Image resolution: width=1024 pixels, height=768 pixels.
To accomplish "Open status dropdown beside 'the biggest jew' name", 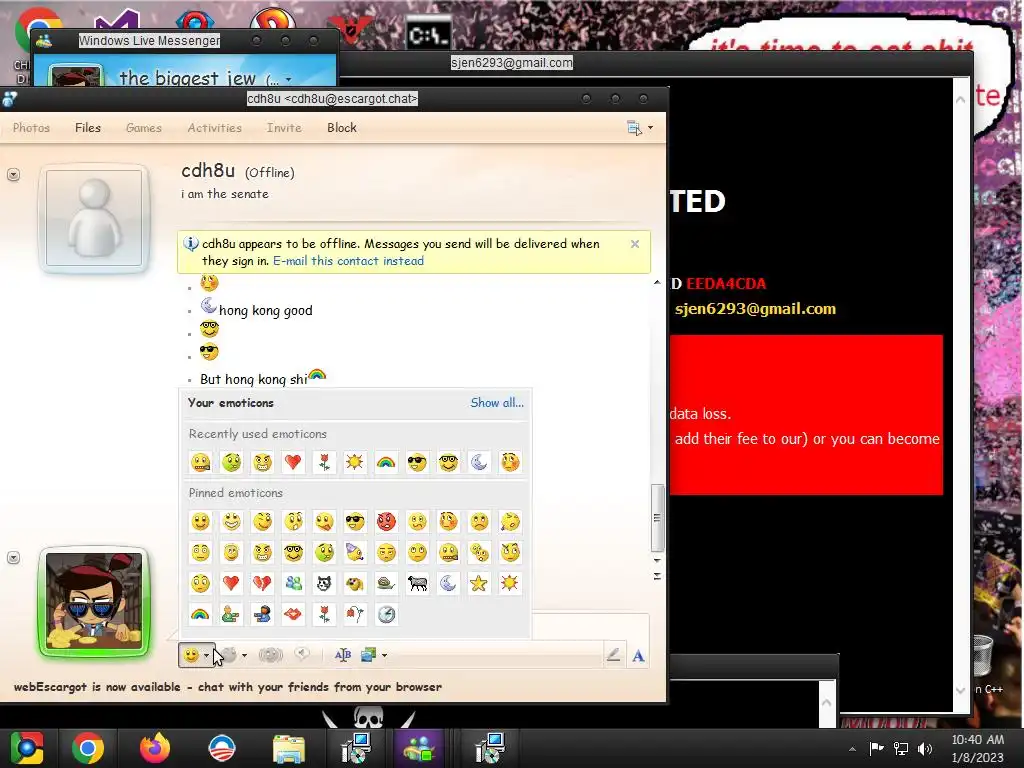I will point(289,80).
